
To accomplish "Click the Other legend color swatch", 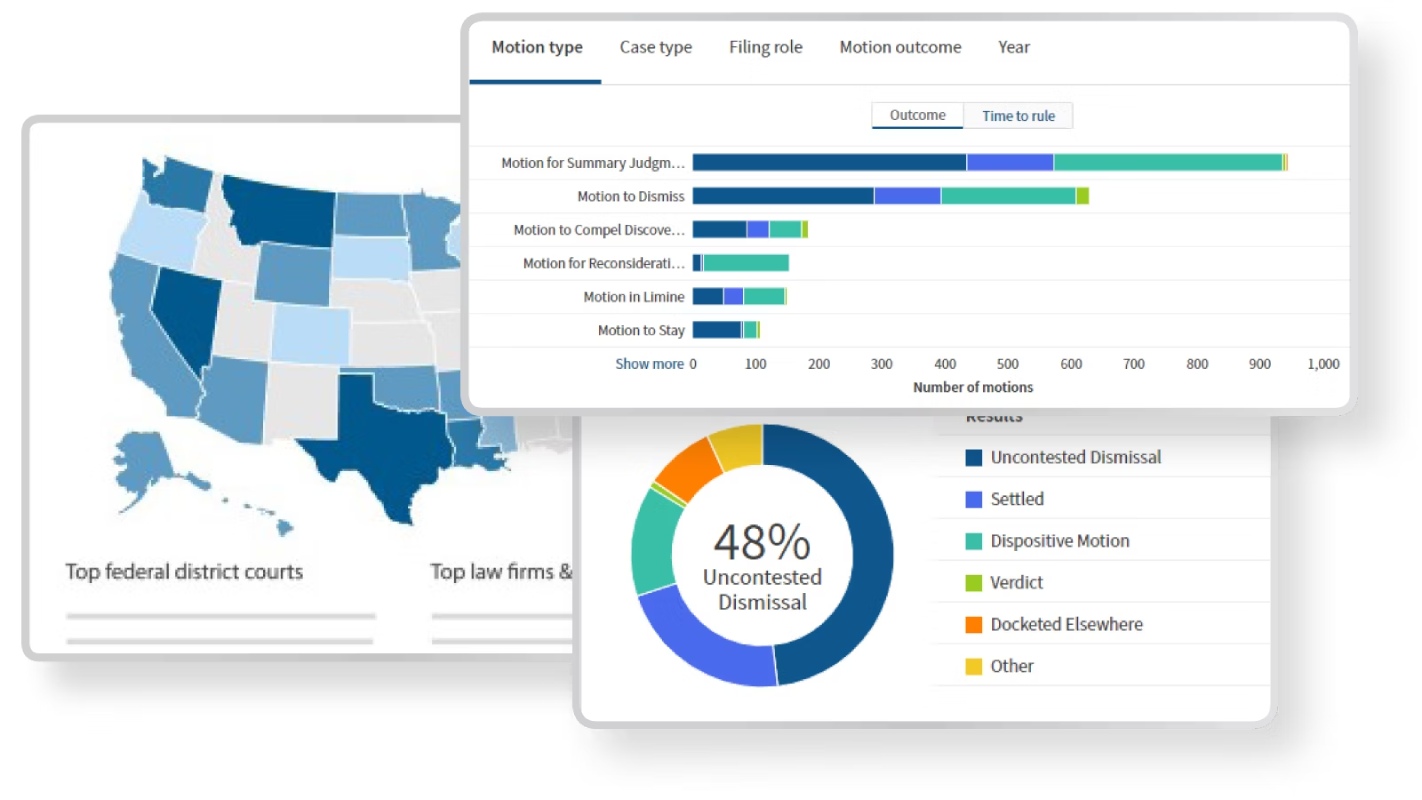I will point(974,666).
